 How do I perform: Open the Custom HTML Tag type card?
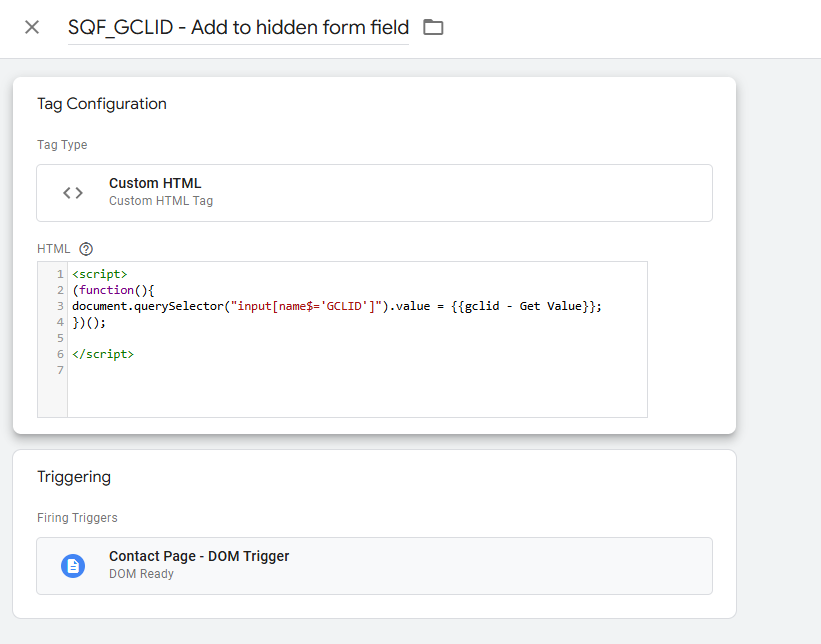click(x=375, y=192)
